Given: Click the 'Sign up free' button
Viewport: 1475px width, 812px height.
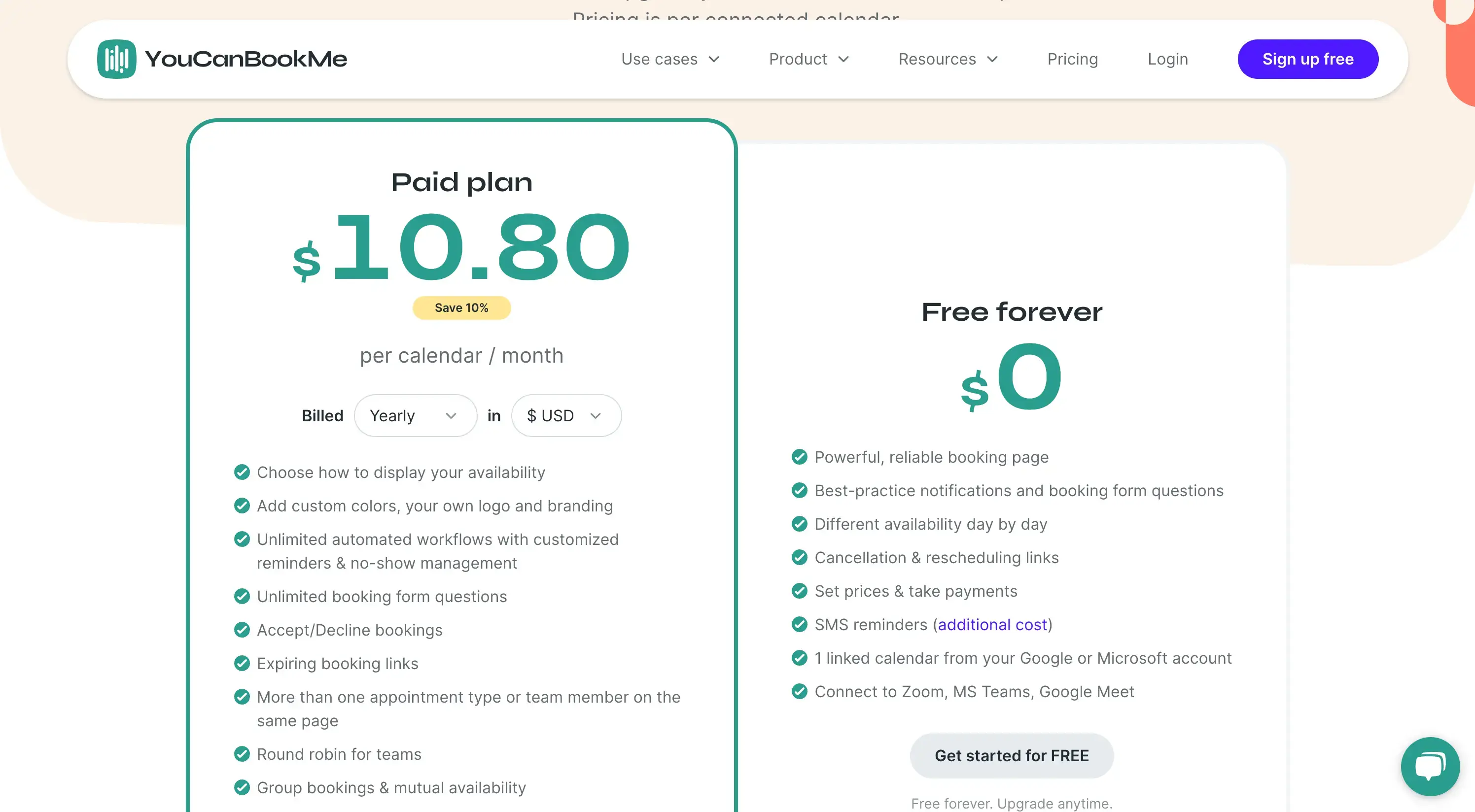Looking at the screenshot, I should point(1308,59).
